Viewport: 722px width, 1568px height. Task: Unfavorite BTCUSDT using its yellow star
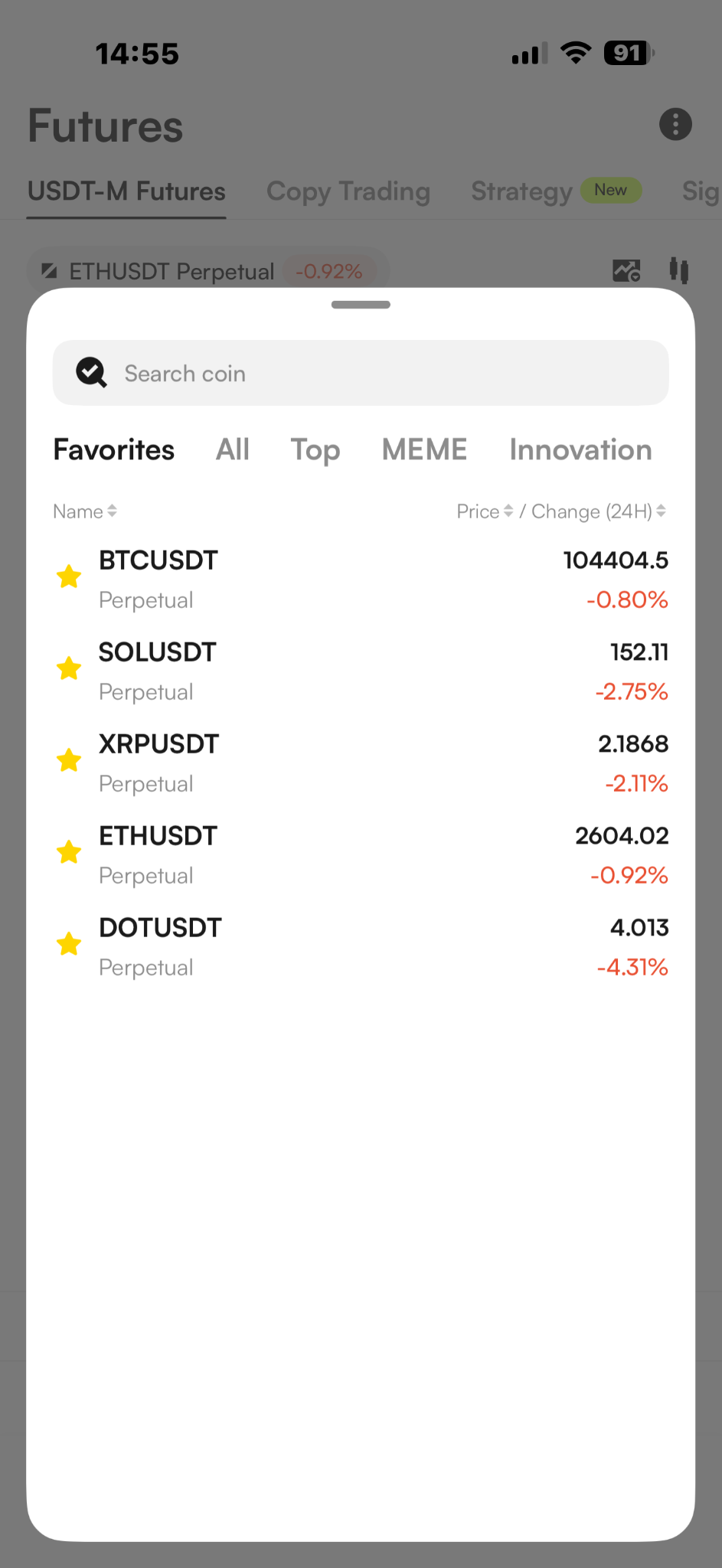coord(69,577)
